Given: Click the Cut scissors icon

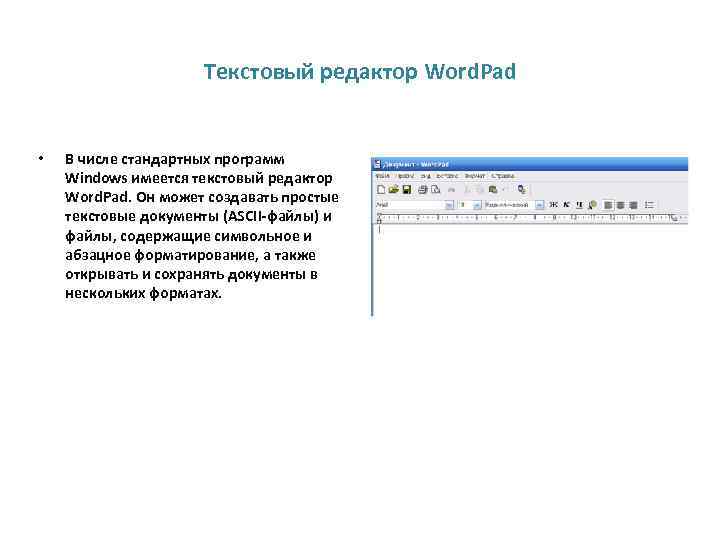Looking at the screenshot, I should tap(467, 189).
